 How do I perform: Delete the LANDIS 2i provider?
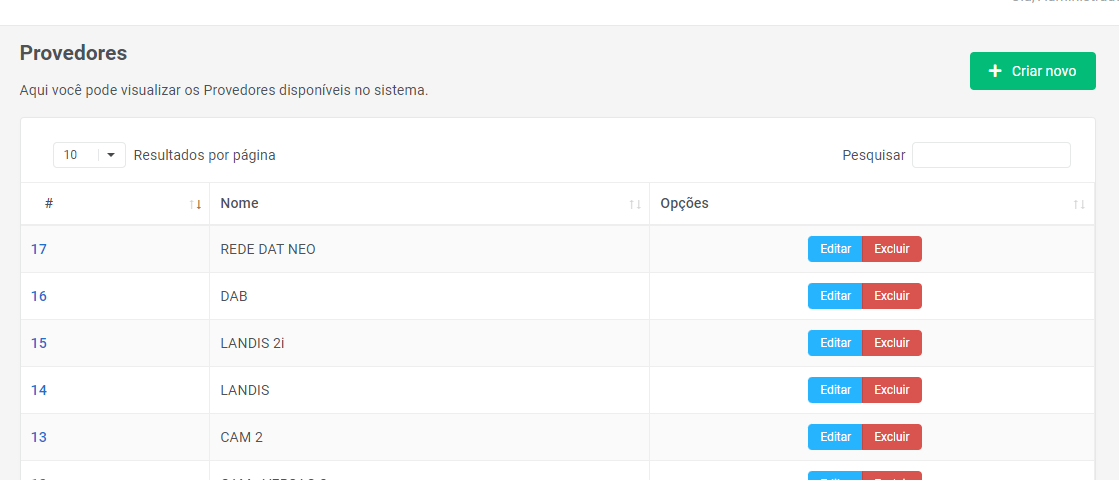click(x=891, y=343)
